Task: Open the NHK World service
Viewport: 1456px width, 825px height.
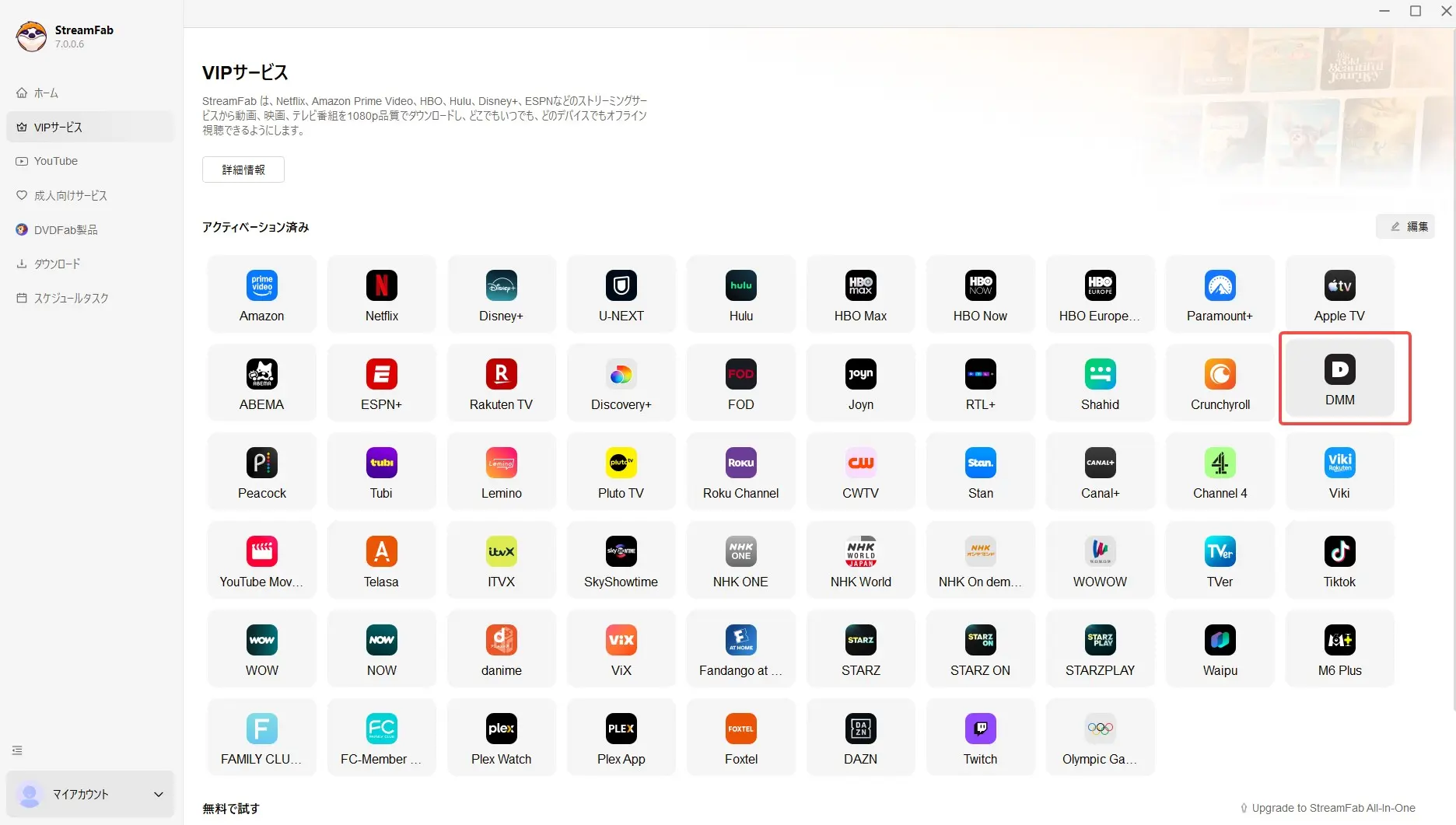Action: pos(861,560)
